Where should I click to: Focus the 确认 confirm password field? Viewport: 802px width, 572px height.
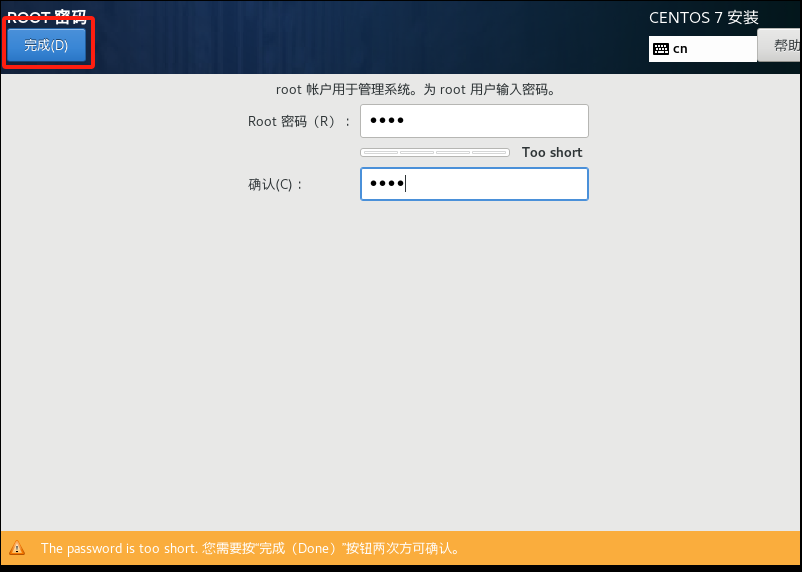click(474, 184)
